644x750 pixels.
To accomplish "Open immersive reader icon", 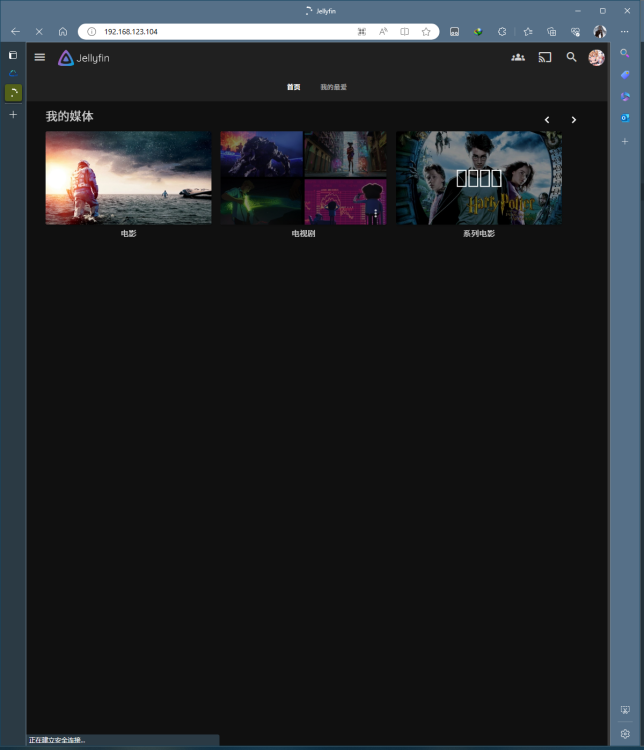I will click(404, 32).
